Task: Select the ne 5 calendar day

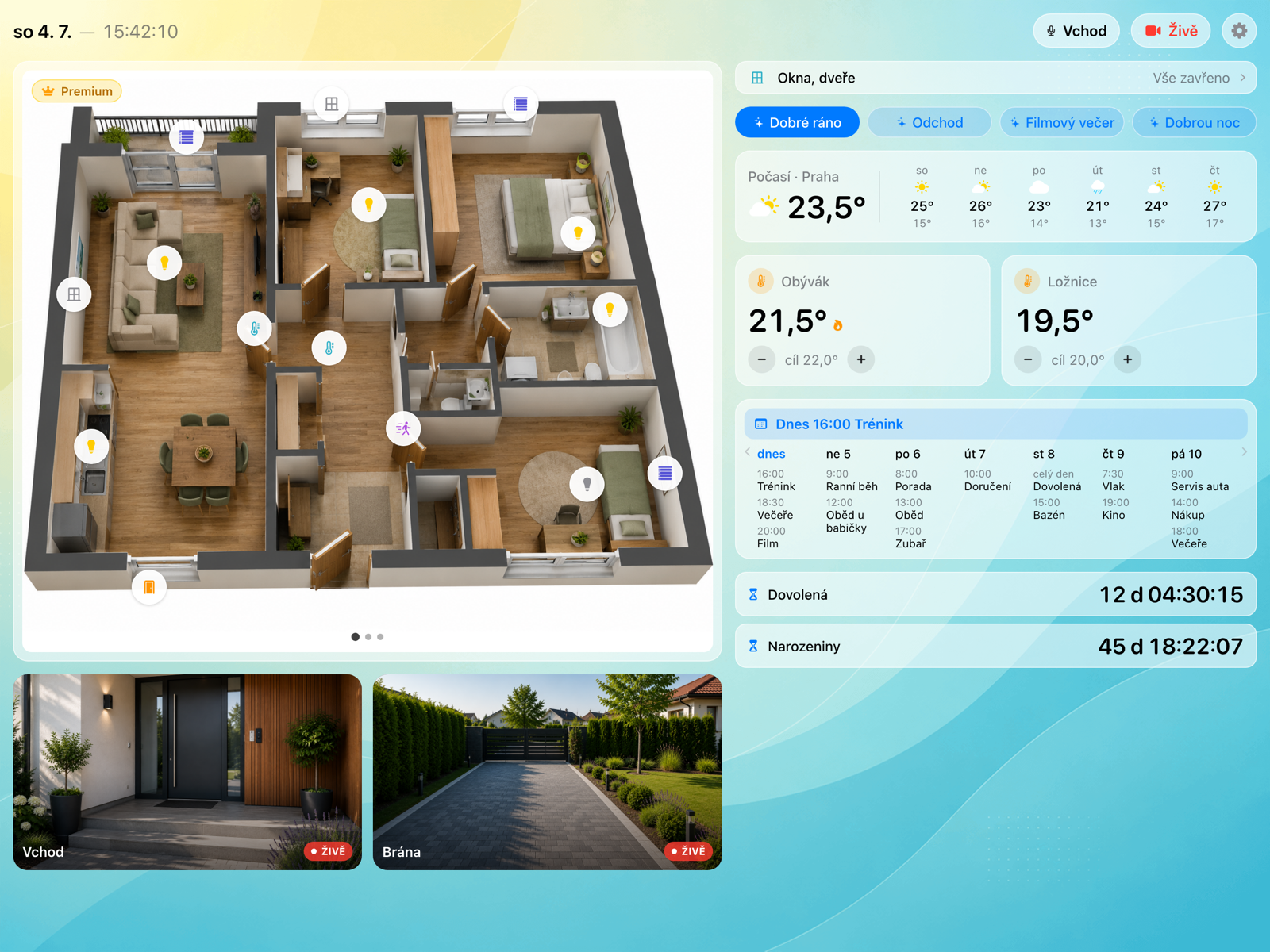Action: [x=838, y=454]
